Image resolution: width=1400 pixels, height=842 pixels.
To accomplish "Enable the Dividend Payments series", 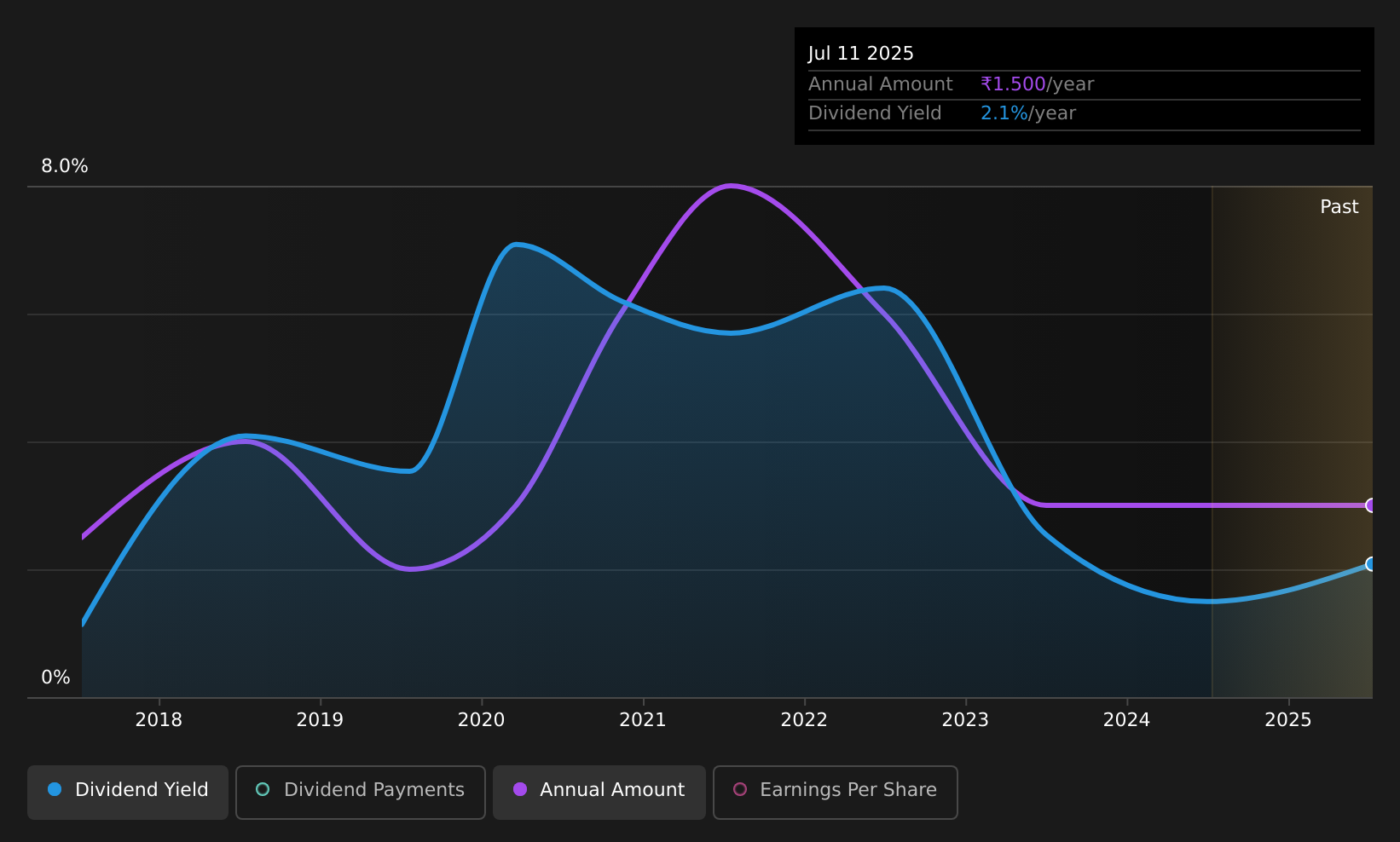I will [x=361, y=793].
